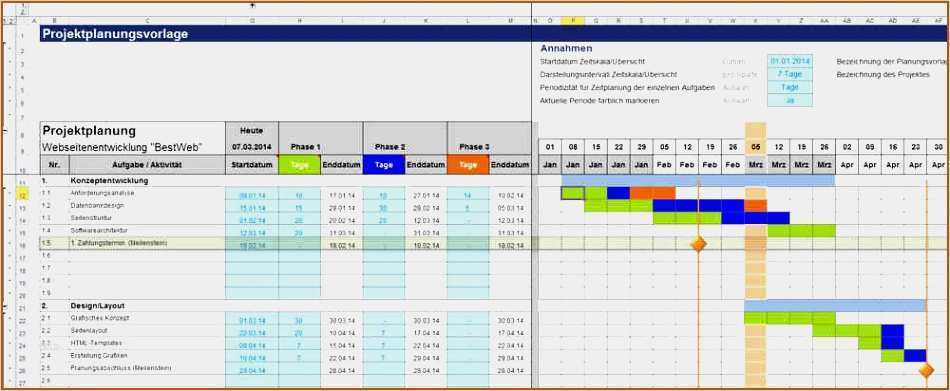
Task: Click the Projektplanungsvorlage title cell
Action: [285, 34]
